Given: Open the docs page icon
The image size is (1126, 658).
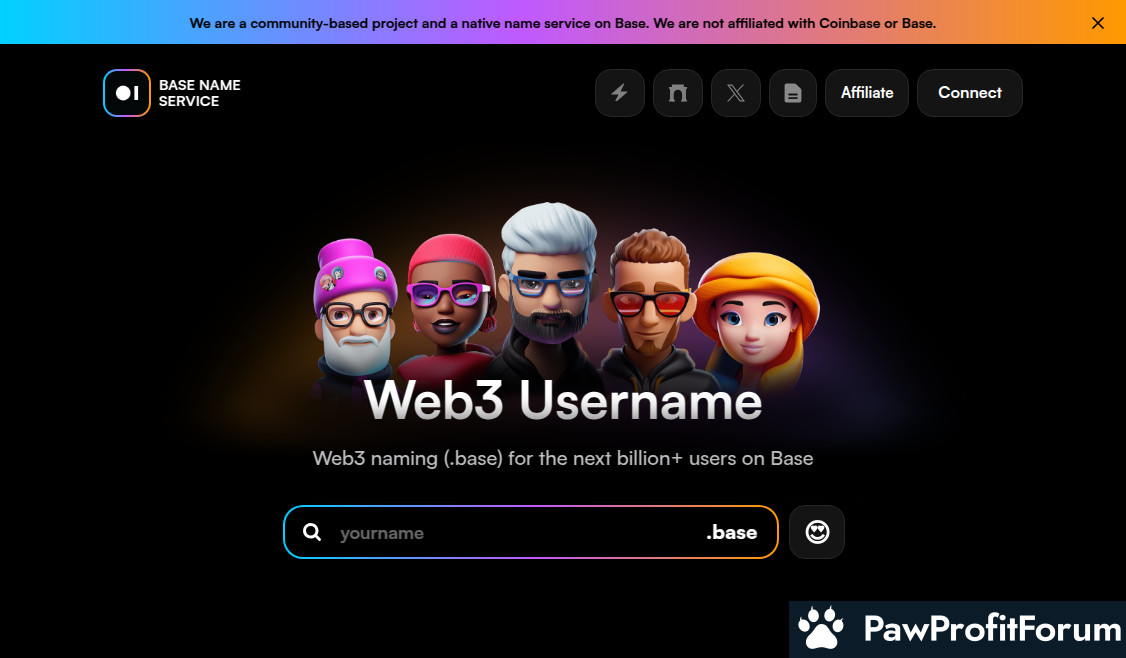Looking at the screenshot, I should pyautogui.click(x=793, y=93).
